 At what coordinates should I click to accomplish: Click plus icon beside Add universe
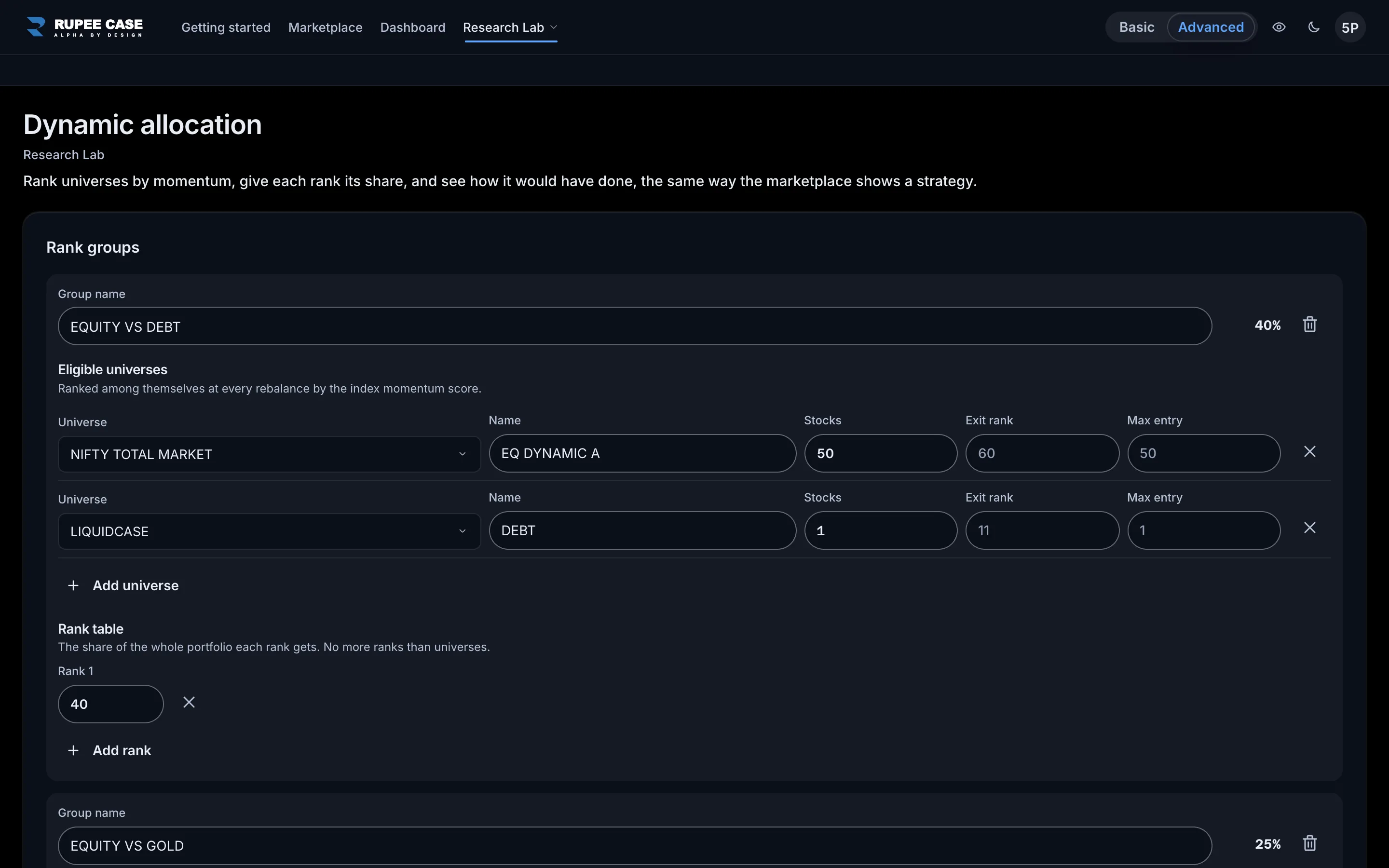pos(73,585)
